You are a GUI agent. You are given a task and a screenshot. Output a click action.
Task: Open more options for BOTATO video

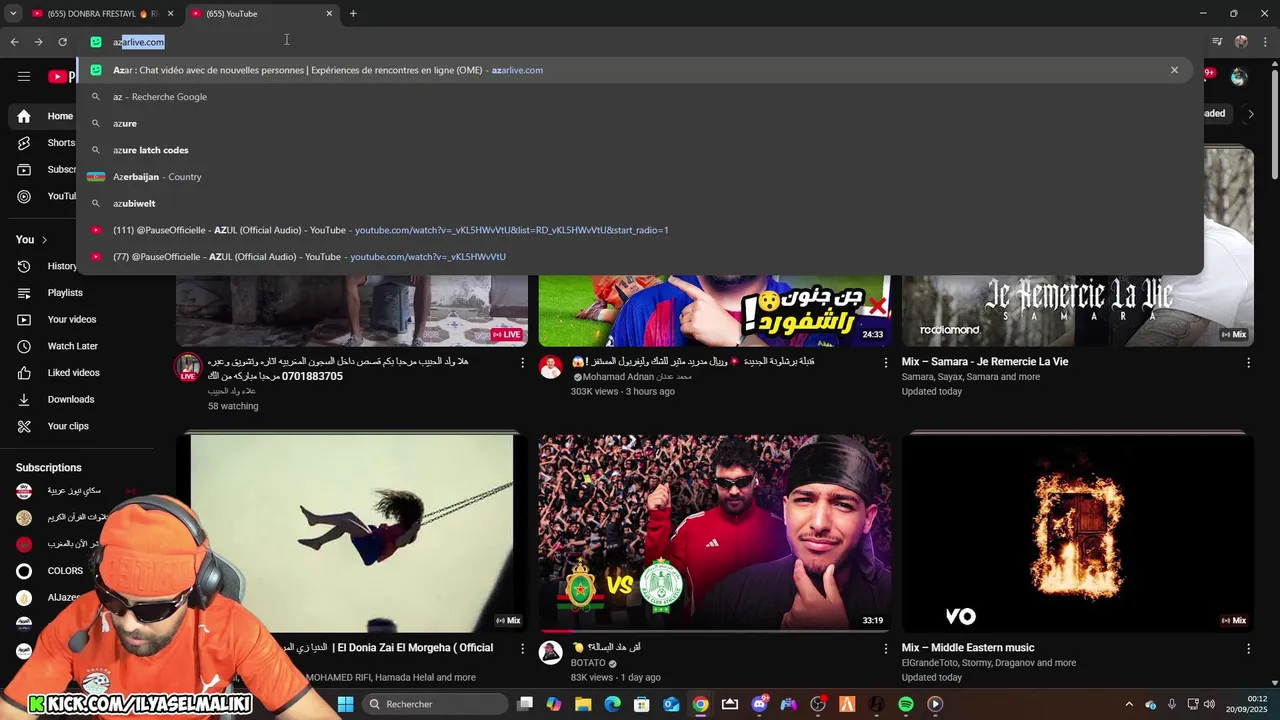coord(885,649)
